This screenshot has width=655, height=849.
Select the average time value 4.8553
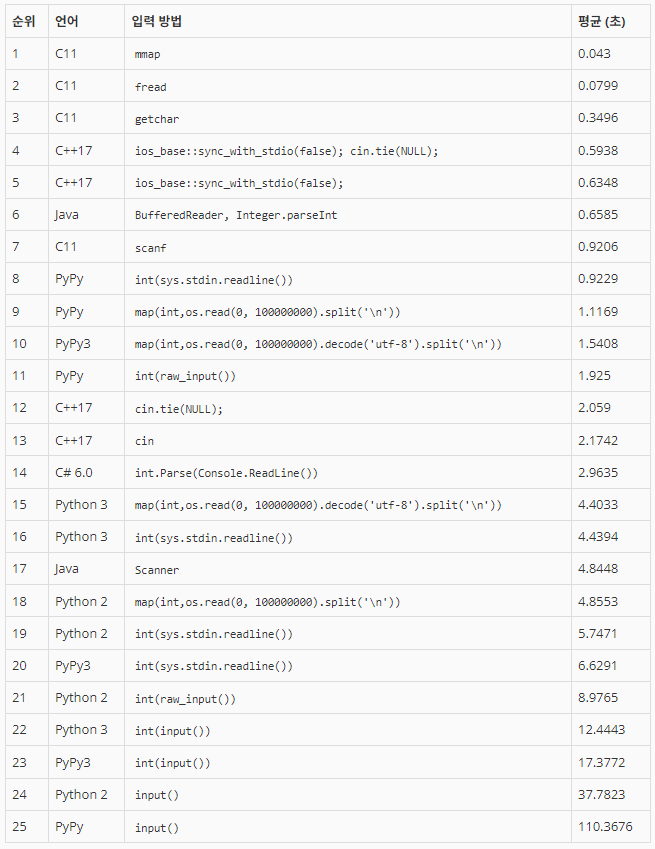(598, 602)
